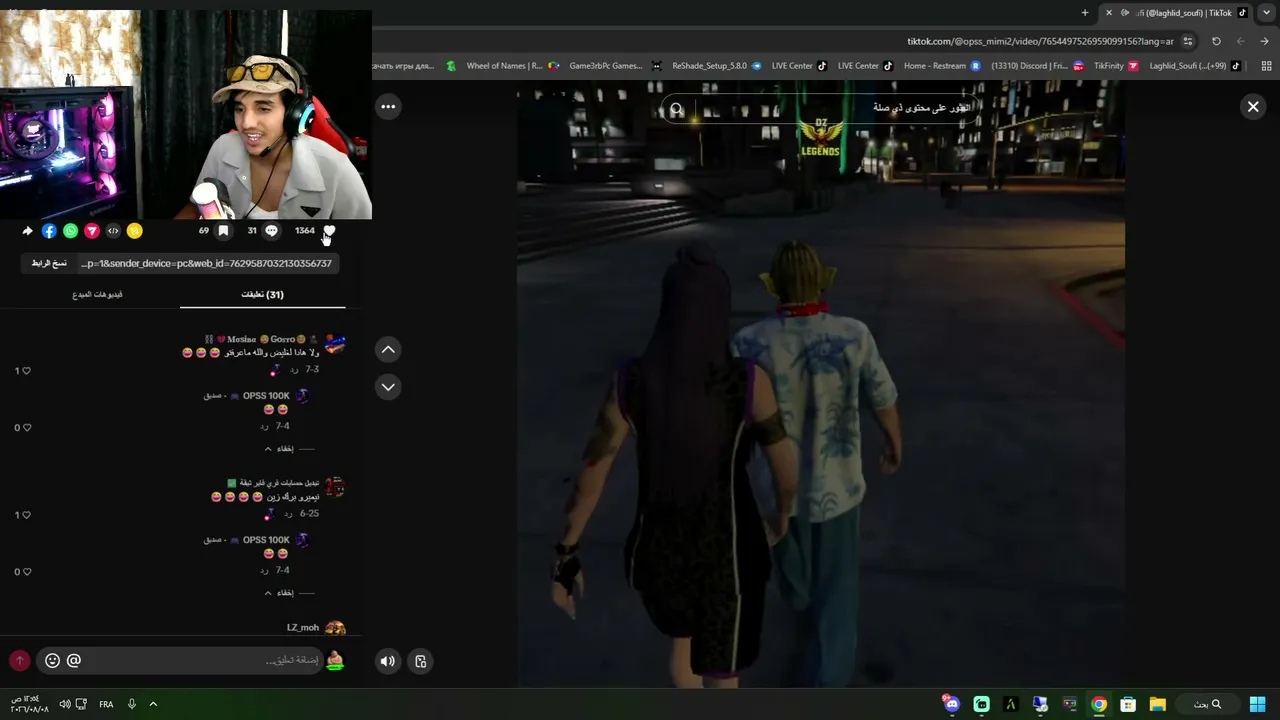Open the Gorro commenter's avatar
The height and width of the screenshot is (720, 1280).
point(335,345)
